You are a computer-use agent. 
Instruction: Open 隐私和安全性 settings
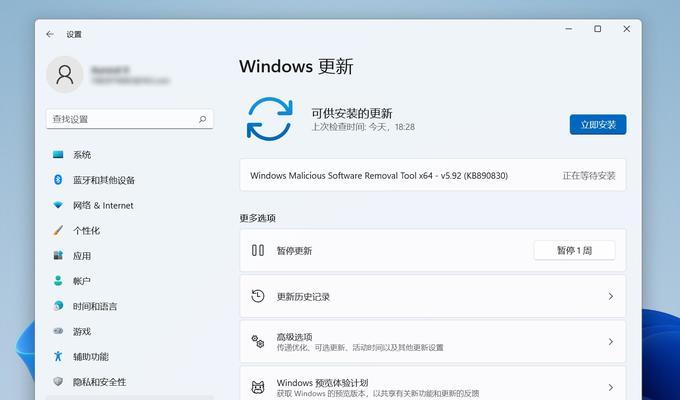coord(129,382)
